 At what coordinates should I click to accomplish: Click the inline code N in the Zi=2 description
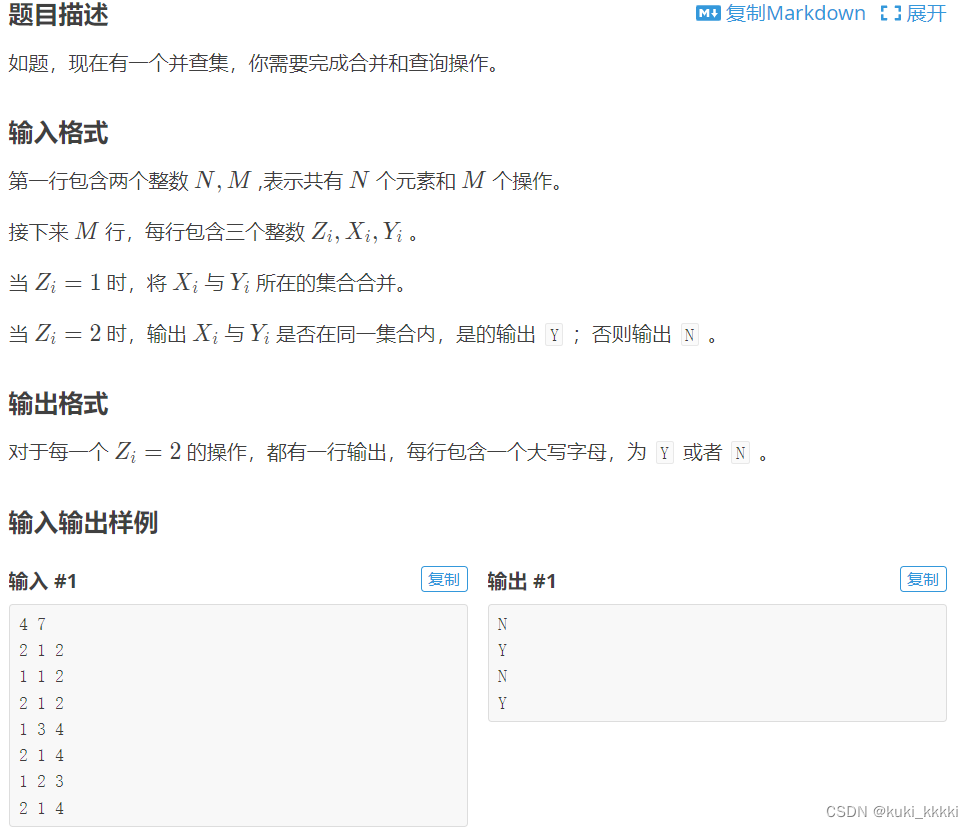click(690, 335)
